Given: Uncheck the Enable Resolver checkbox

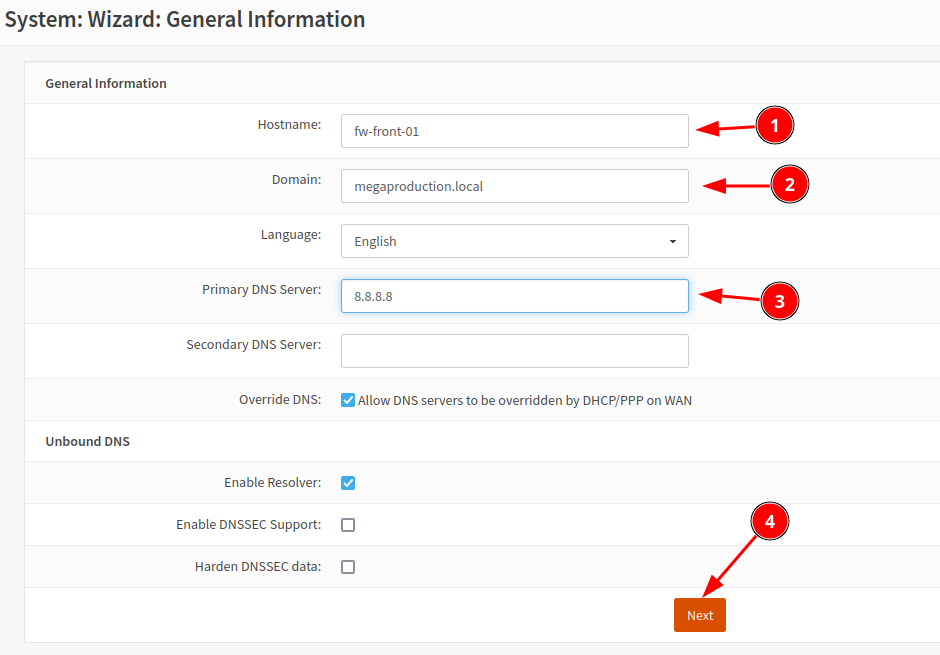Looking at the screenshot, I should (348, 483).
